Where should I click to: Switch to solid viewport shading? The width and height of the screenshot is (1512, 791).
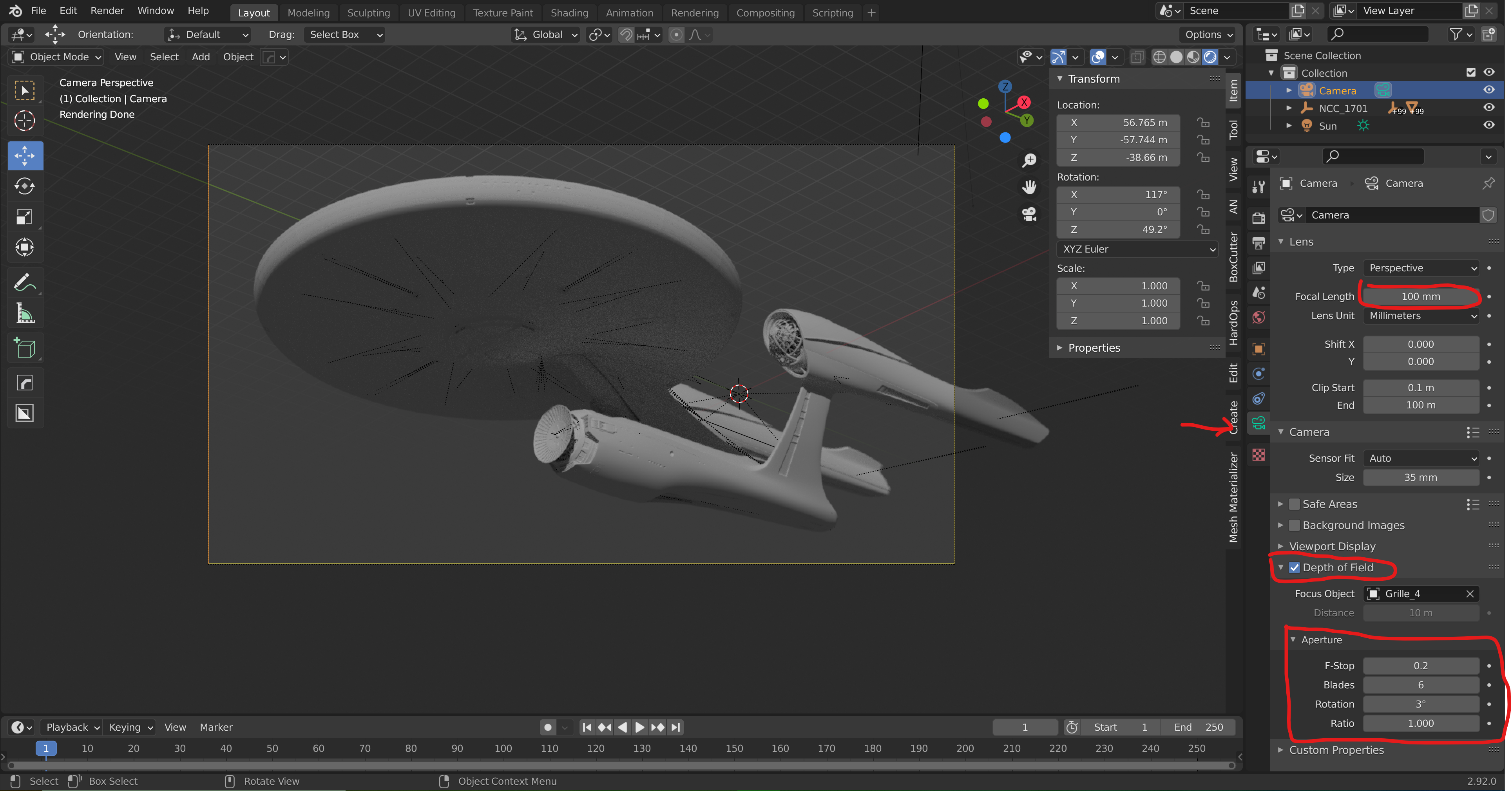tap(1176, 57)
